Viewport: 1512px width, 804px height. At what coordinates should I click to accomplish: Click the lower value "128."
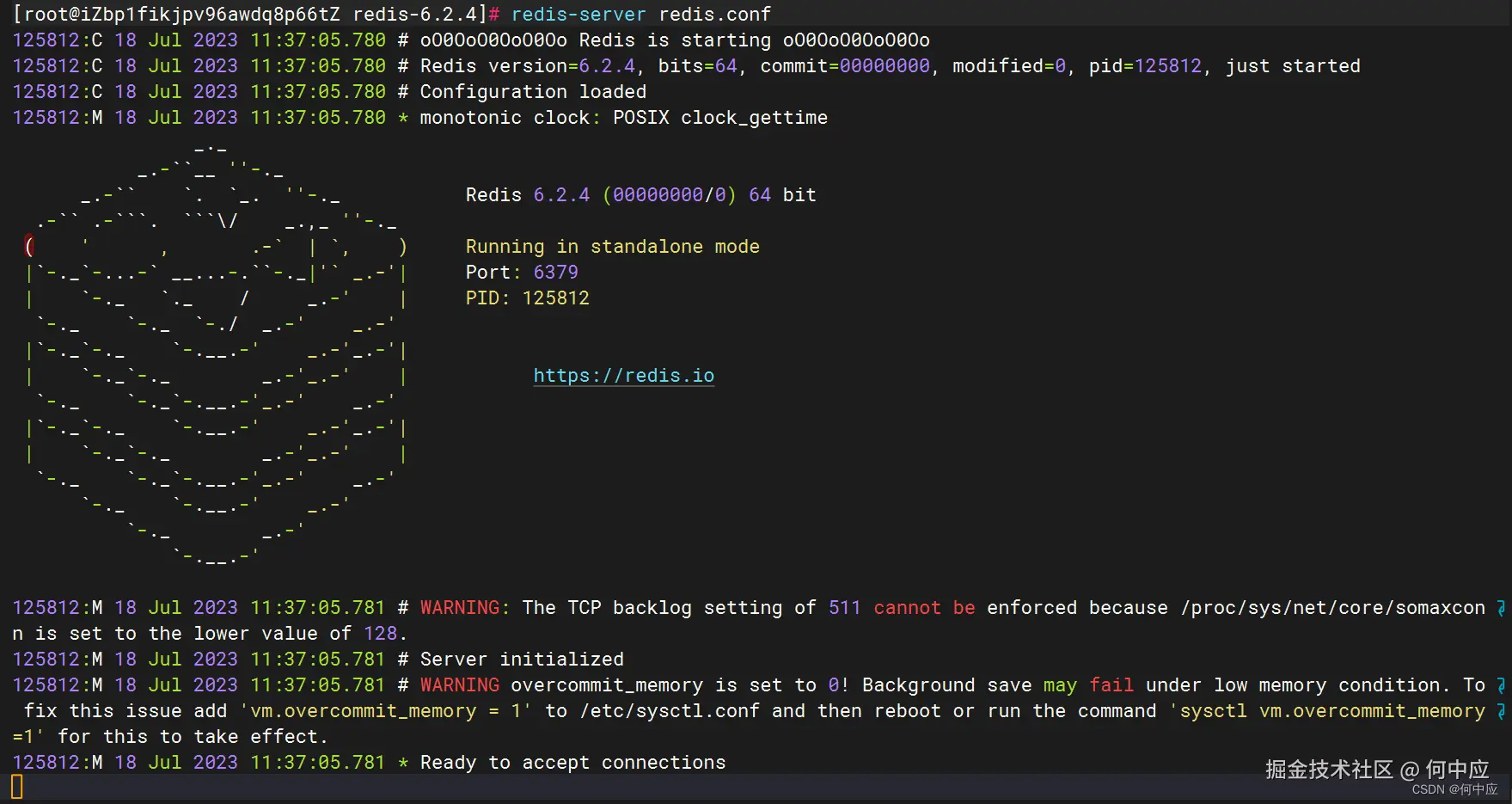pyautogui.click(x=385, y=634)
